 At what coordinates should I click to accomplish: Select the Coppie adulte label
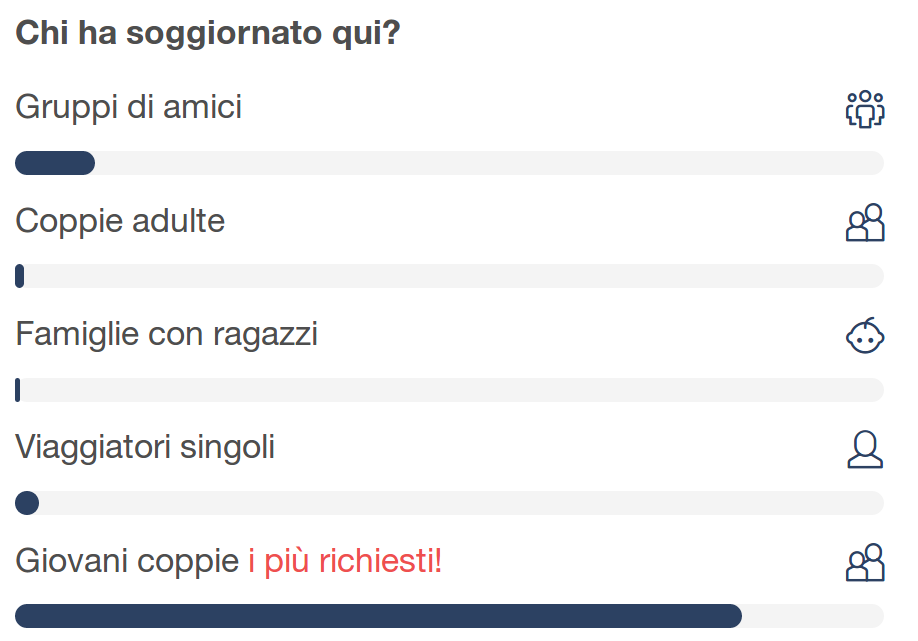coord(120,221)
